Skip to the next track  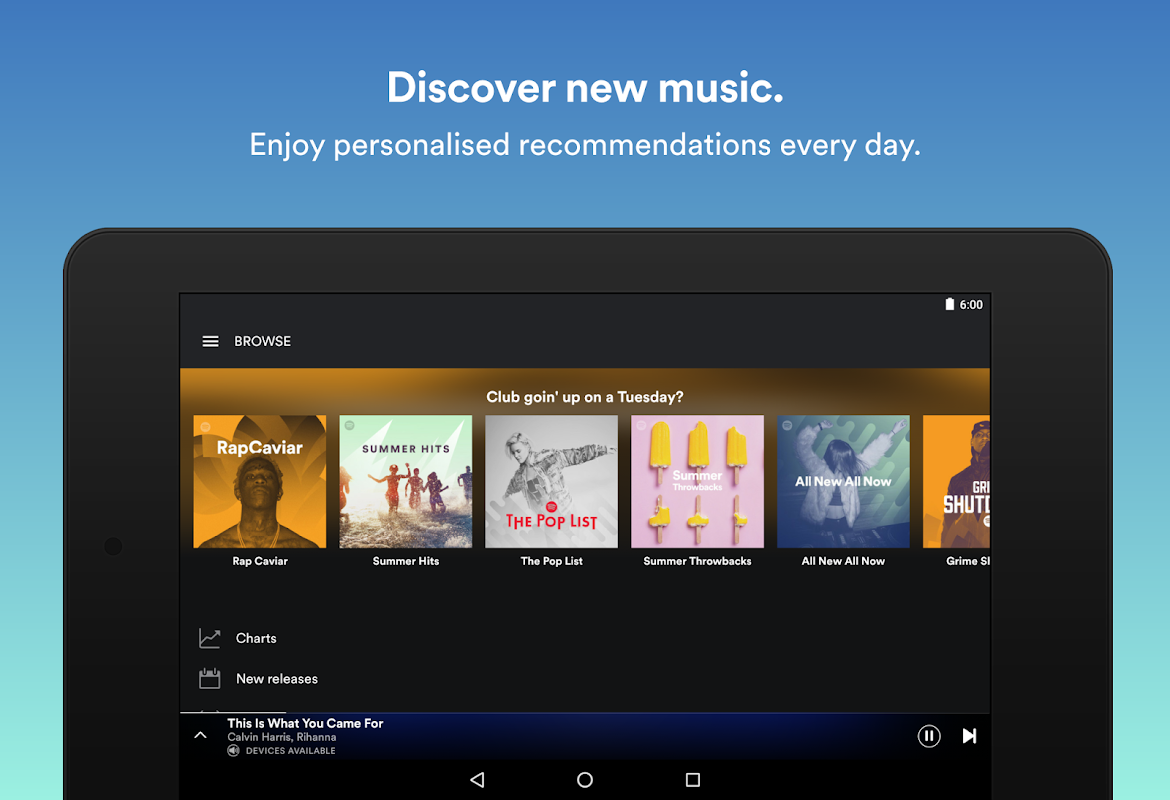tap(969, 736)
